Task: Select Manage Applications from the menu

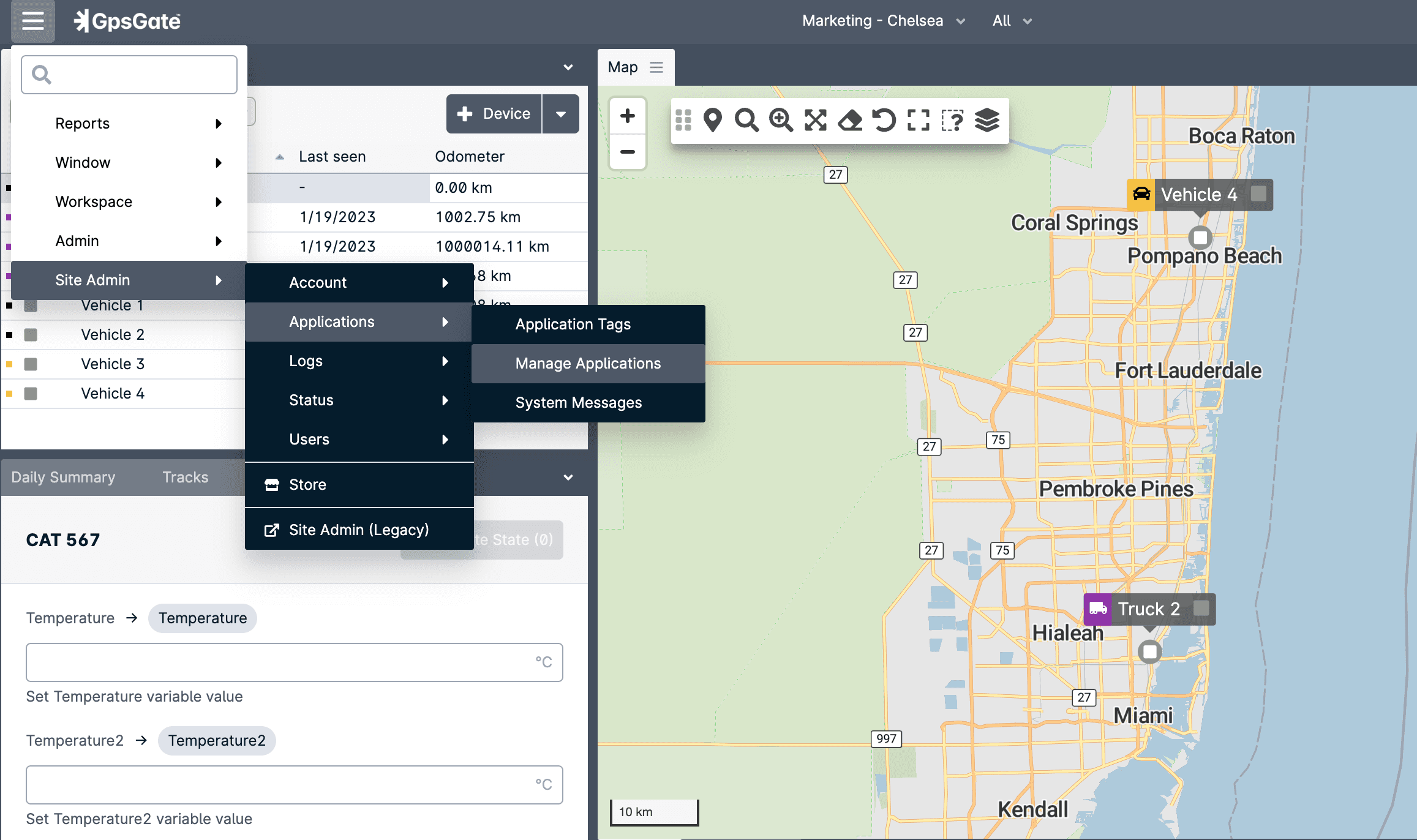Action: [x=587, y=363]
